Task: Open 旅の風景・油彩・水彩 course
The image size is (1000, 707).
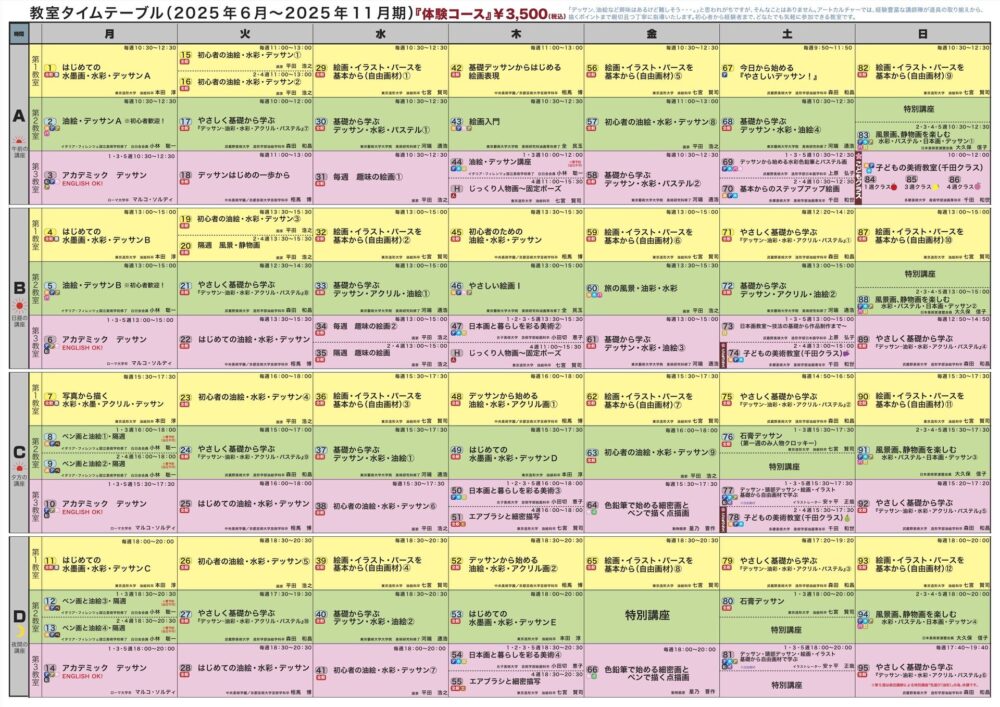Action: point(641,288)
